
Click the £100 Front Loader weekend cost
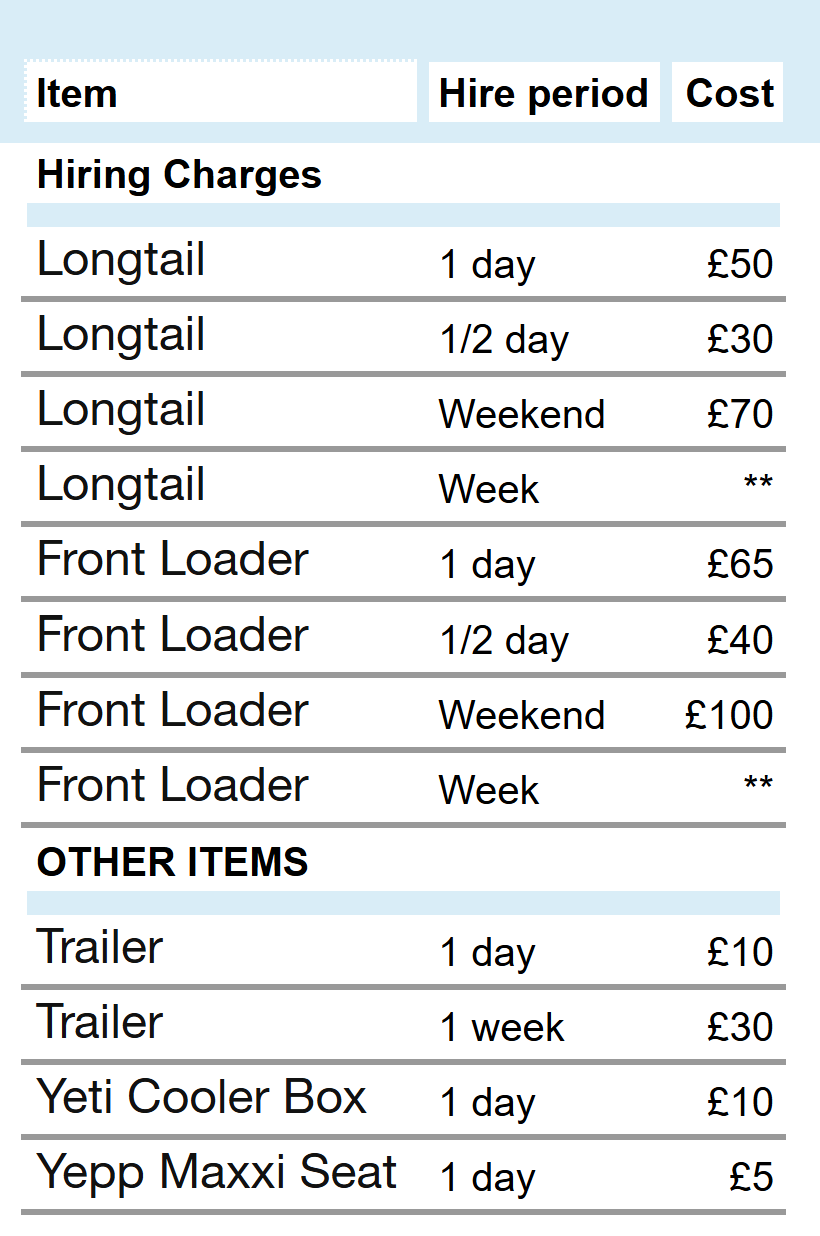729,715
